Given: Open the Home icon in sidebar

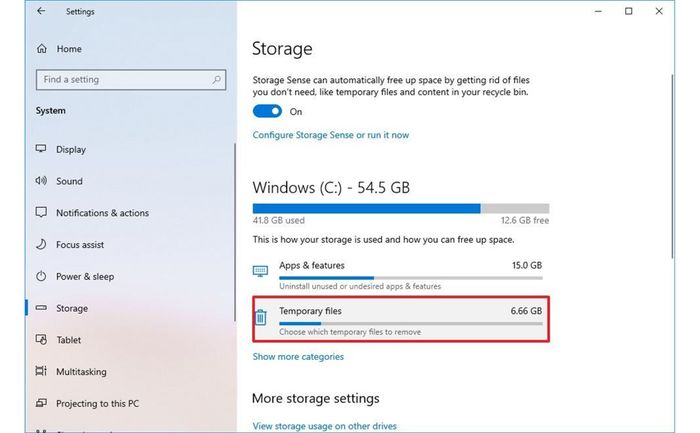Looking at the screenshot, I should (42, 48).
